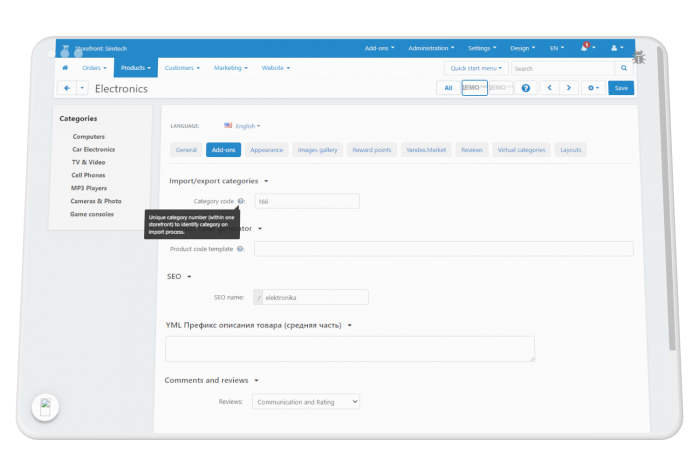The image size is (700, 466).
Task: Click the Product code template field
Action: click(x=444, y=249)
